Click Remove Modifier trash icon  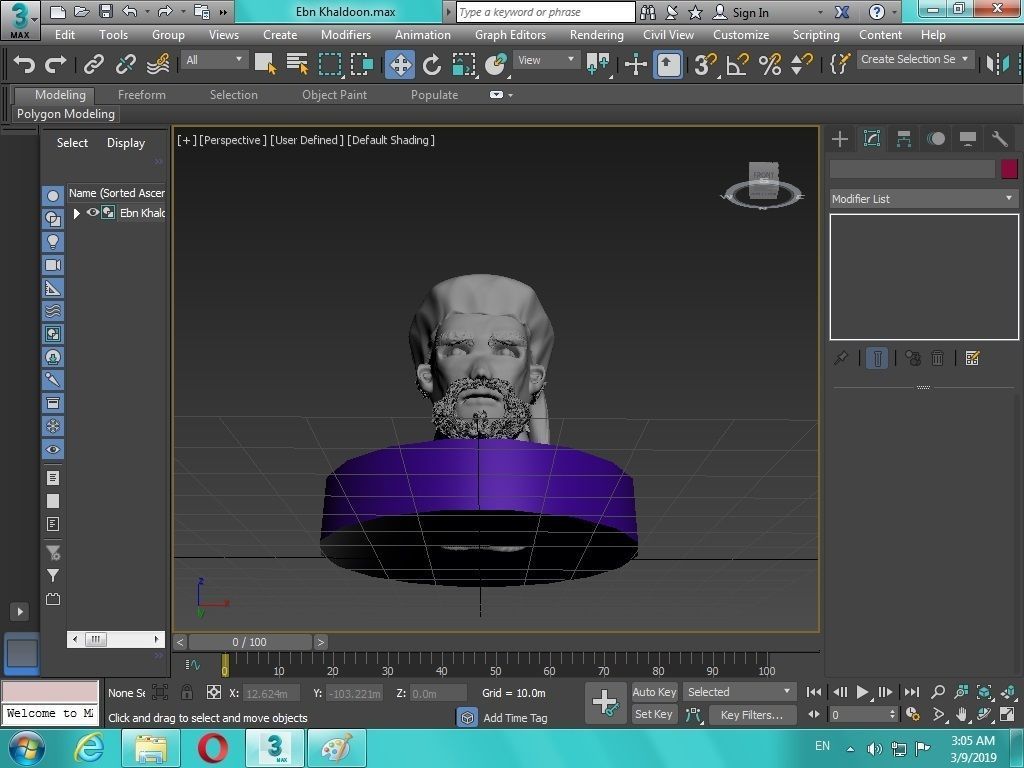(x=937, y=358)
